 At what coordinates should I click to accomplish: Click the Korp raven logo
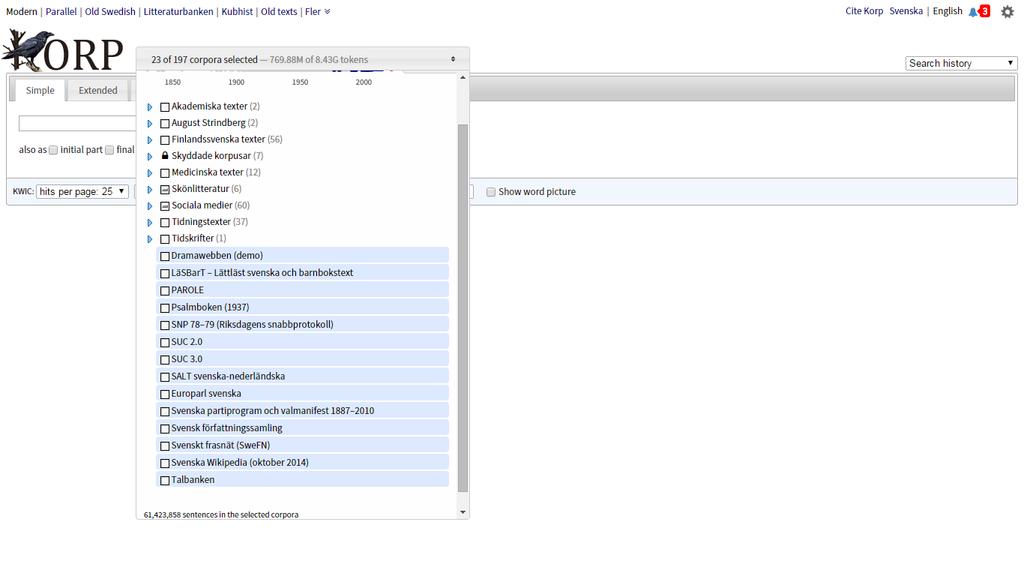pos(63,50)
